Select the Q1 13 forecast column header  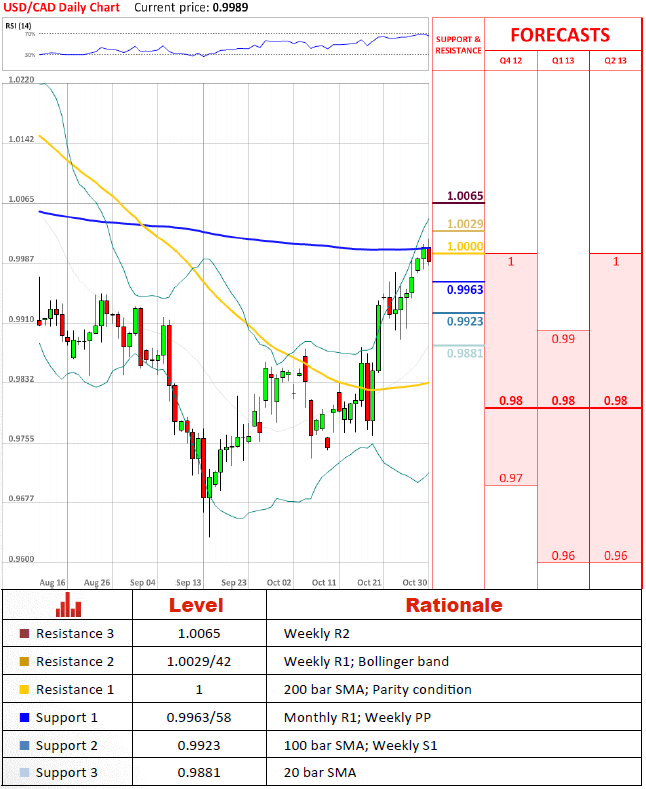(563, 61)
